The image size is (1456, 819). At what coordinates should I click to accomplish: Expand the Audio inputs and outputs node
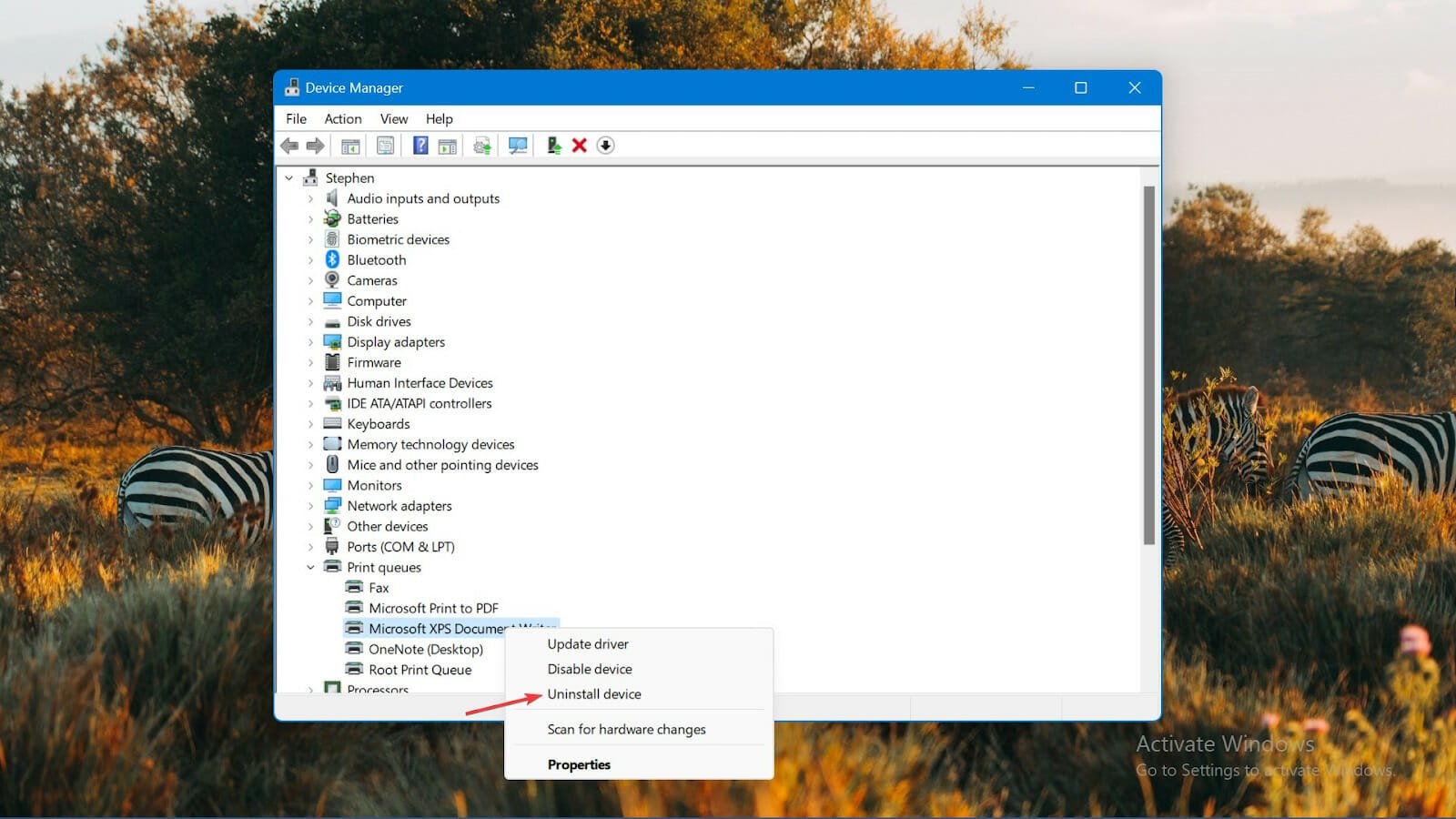pyautogui.click(x=310, y=198)
